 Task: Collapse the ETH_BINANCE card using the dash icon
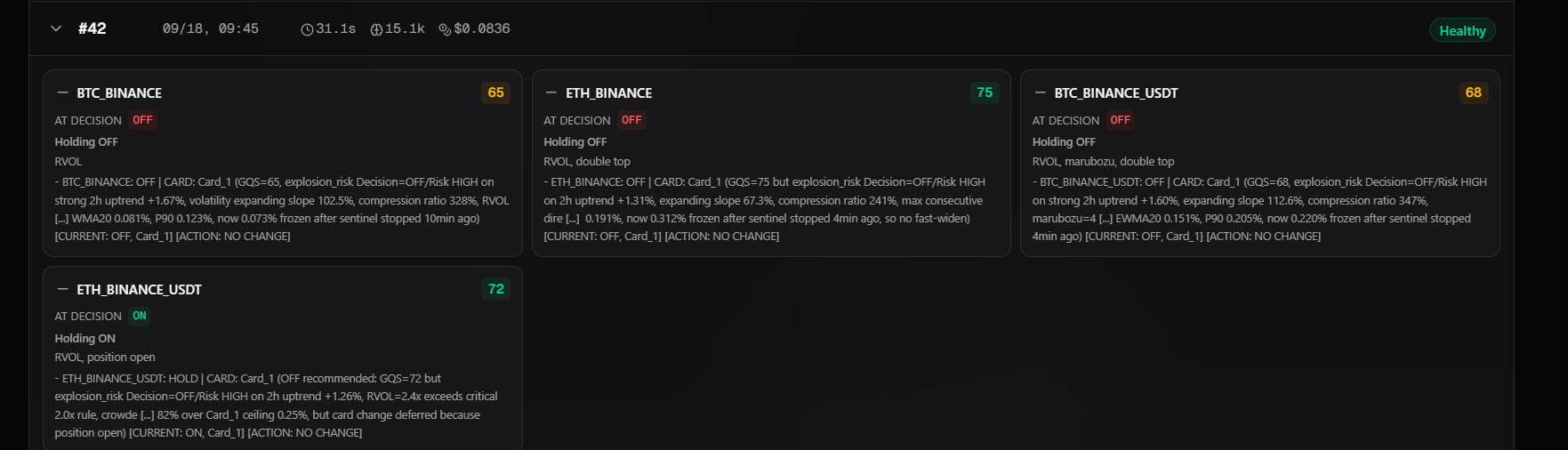(x=551, y=92)
